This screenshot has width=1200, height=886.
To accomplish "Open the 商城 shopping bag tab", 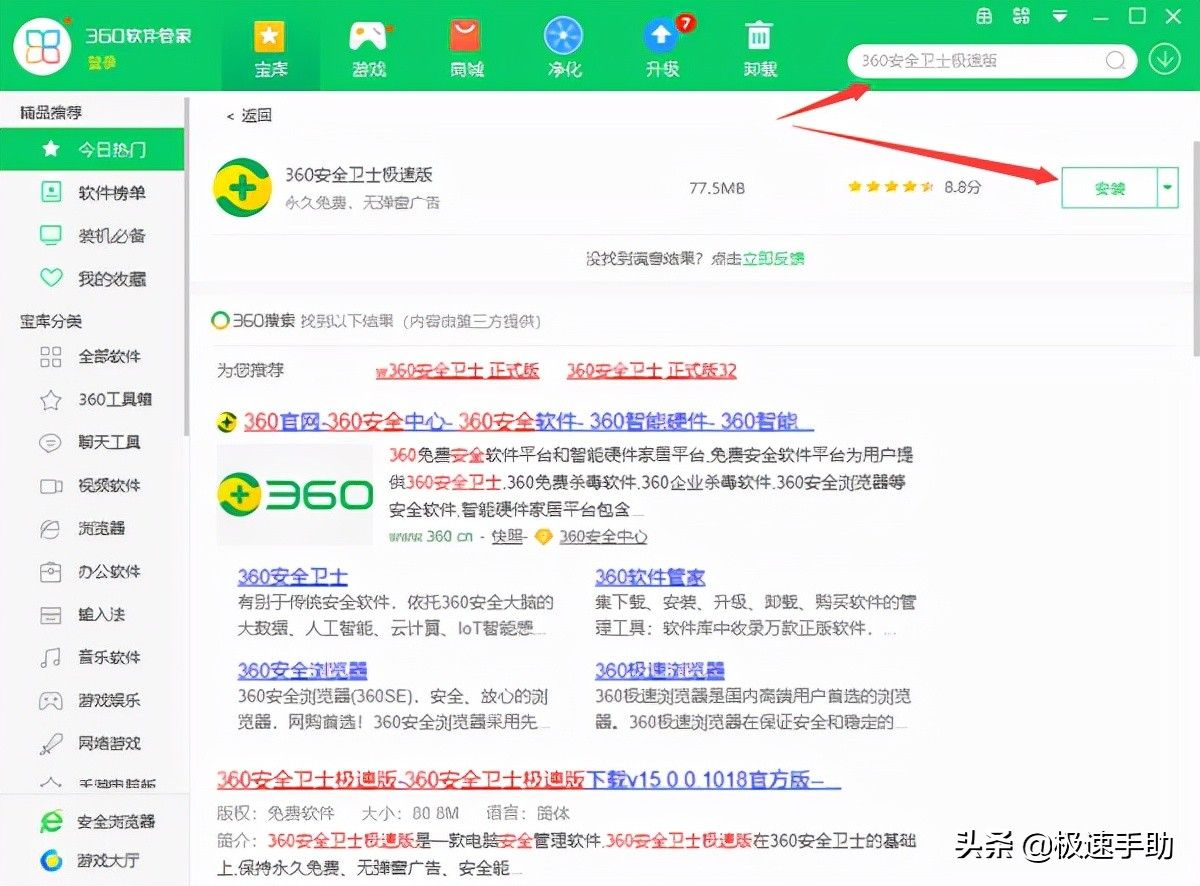I will [466, 47].
